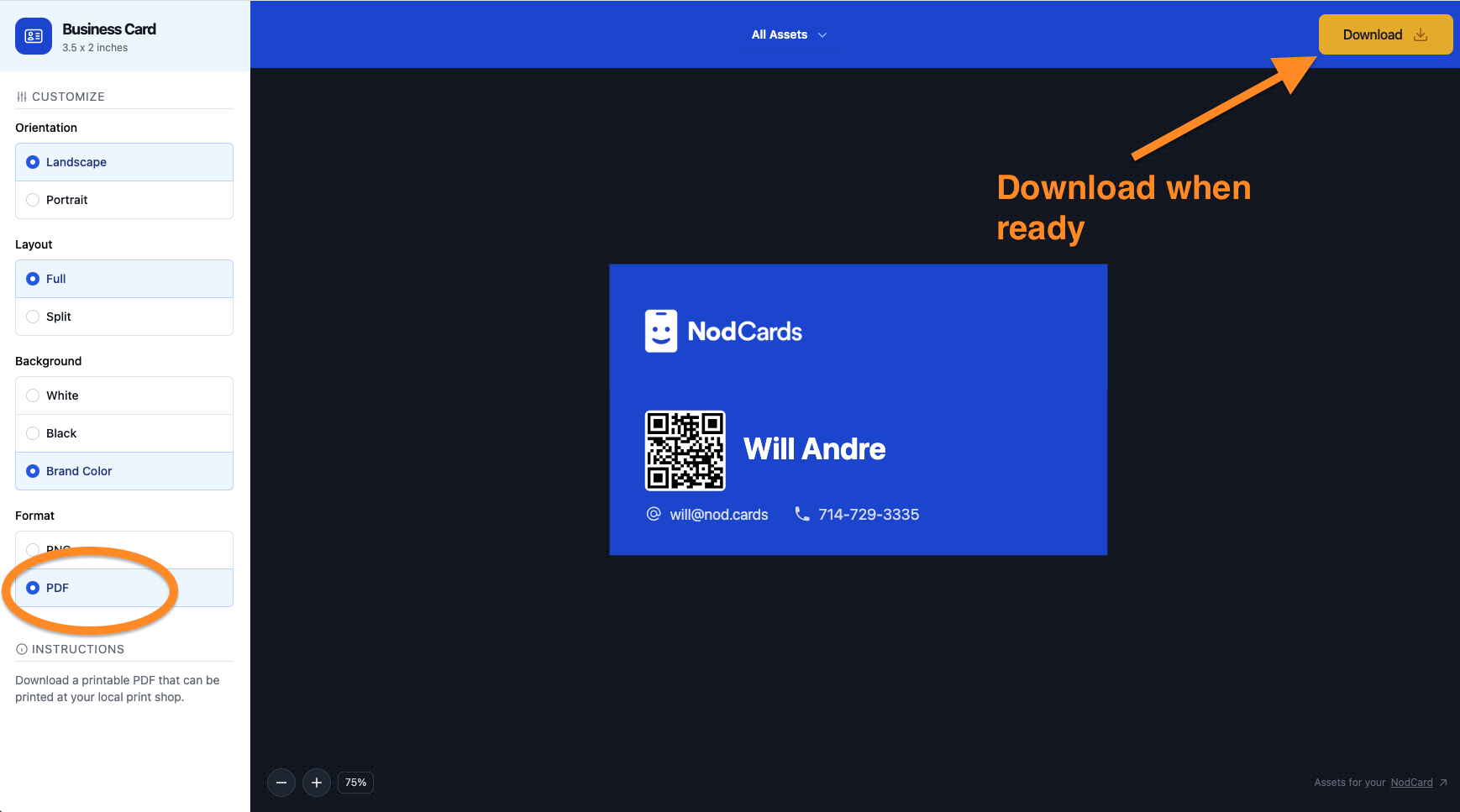Click the Business Card icon in header
The height and width of the screenshot is (812, 1460).
(34, 36)
